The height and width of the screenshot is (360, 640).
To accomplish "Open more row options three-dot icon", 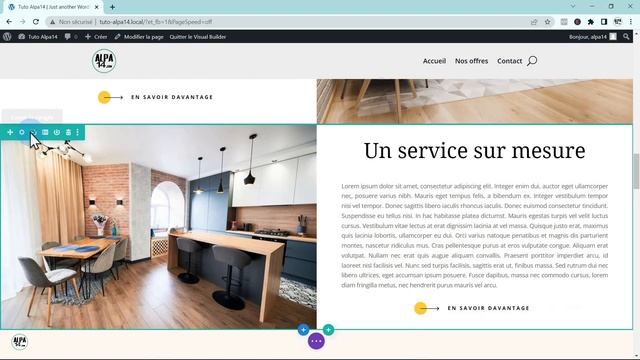I will [x=78, y=132].
